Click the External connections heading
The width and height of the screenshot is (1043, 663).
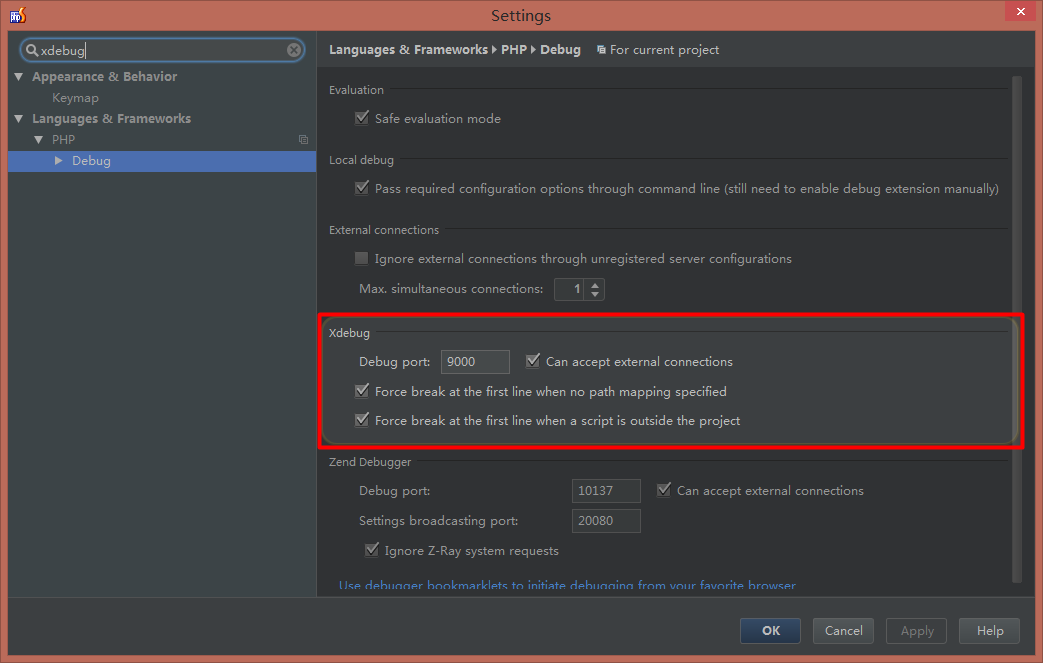click(384, 230)
